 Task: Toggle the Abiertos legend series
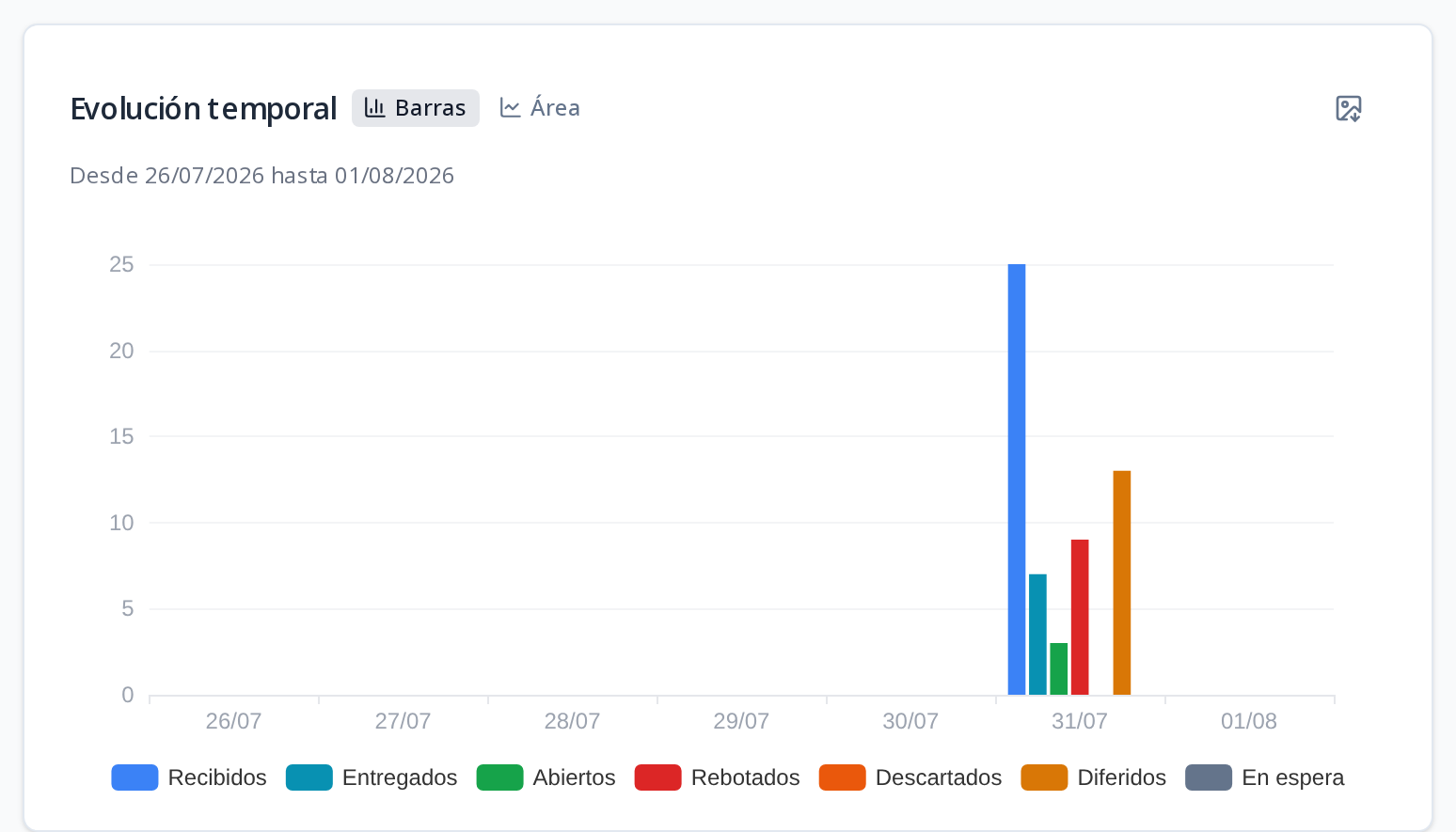pos(546,777)
